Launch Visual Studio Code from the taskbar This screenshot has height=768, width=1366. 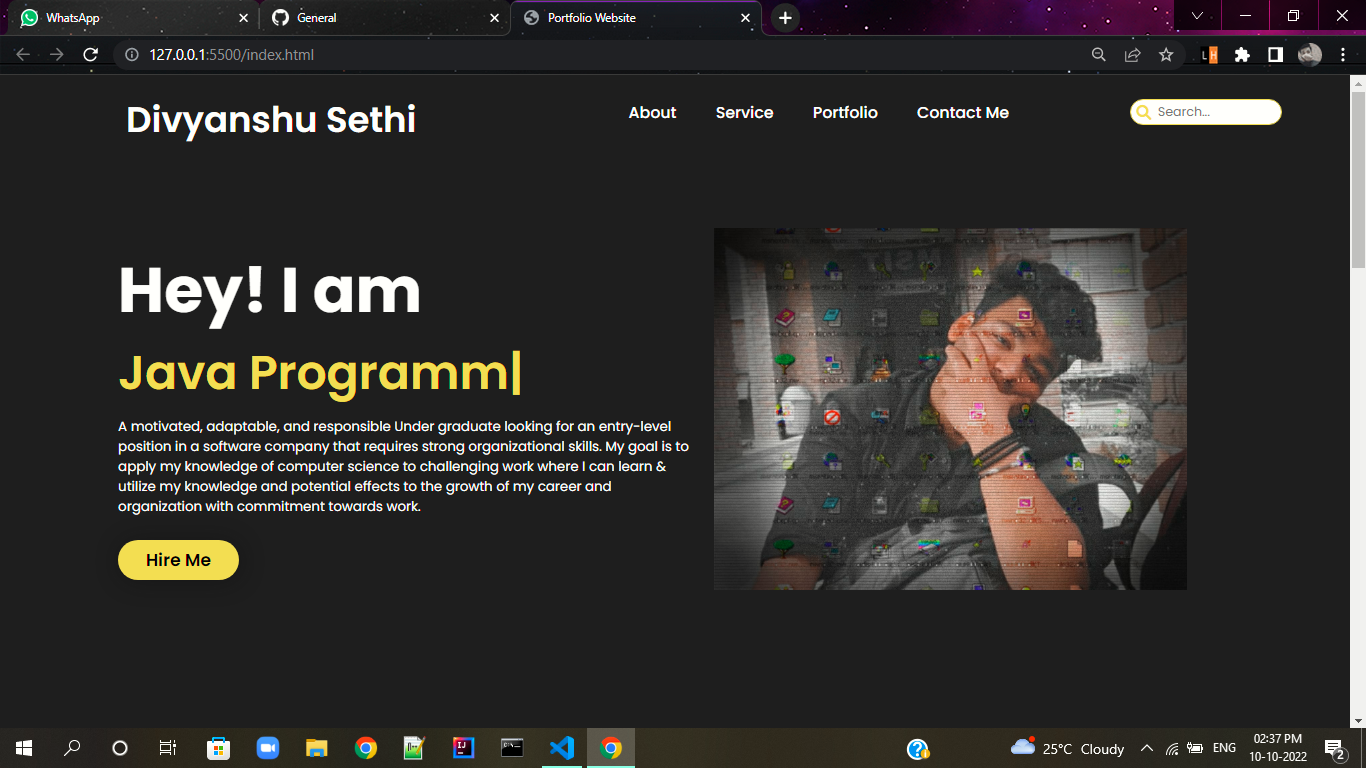tap(561, 747)
